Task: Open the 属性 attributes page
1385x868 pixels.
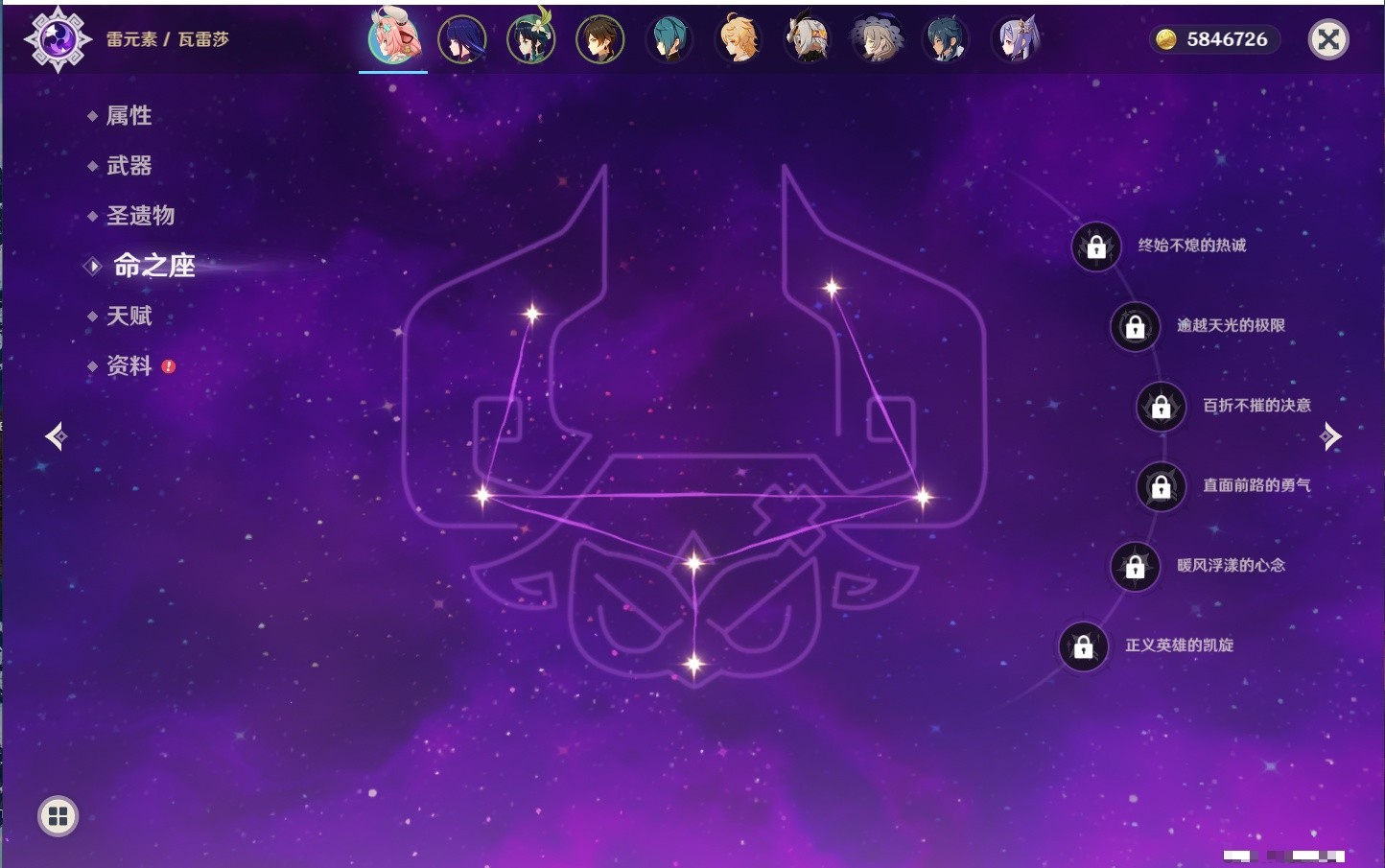Action: pyautogui.click(x=129, y=116)
